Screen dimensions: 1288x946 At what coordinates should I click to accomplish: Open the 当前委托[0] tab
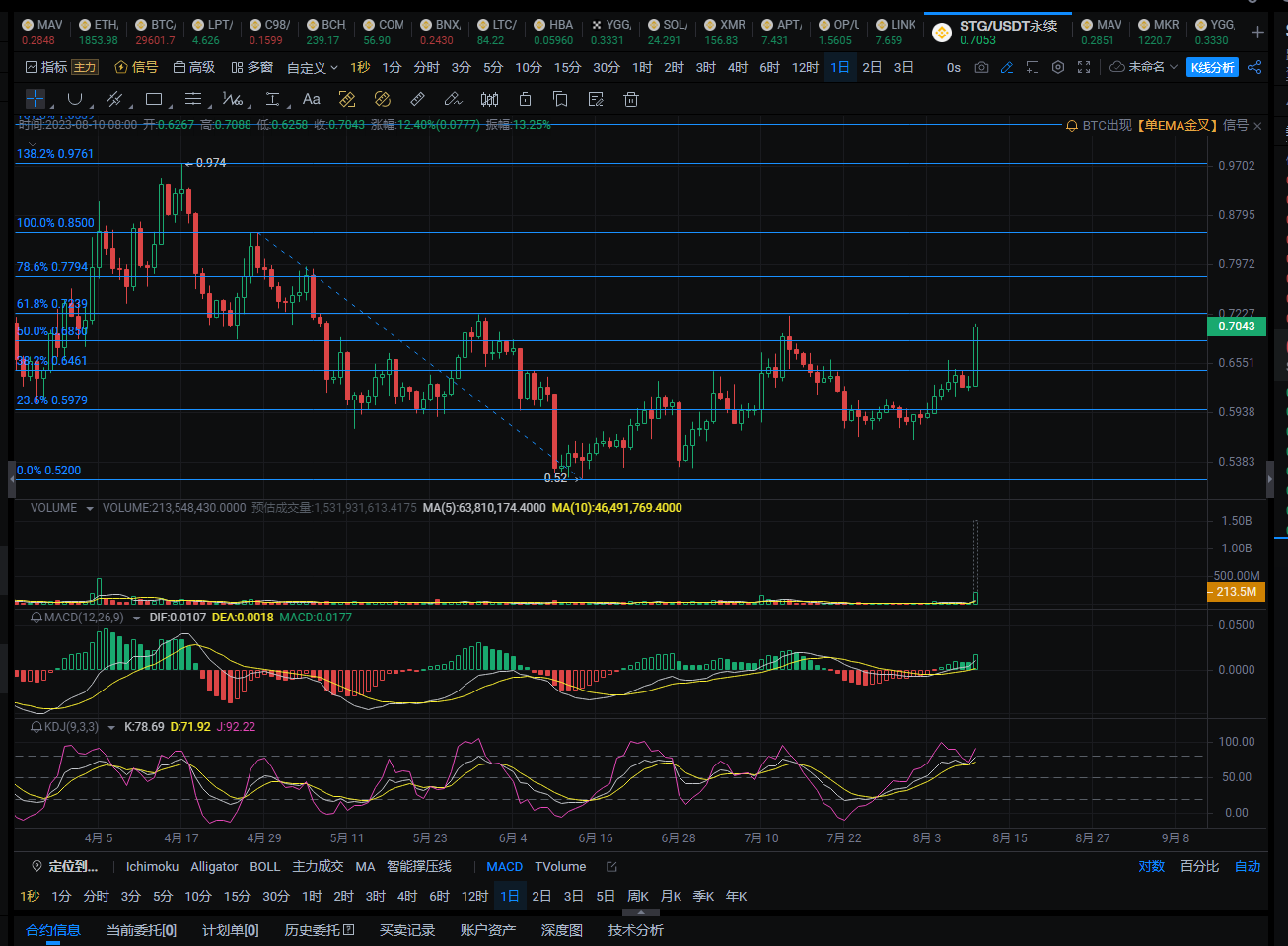pyautogui.click(x=141, y=930)
